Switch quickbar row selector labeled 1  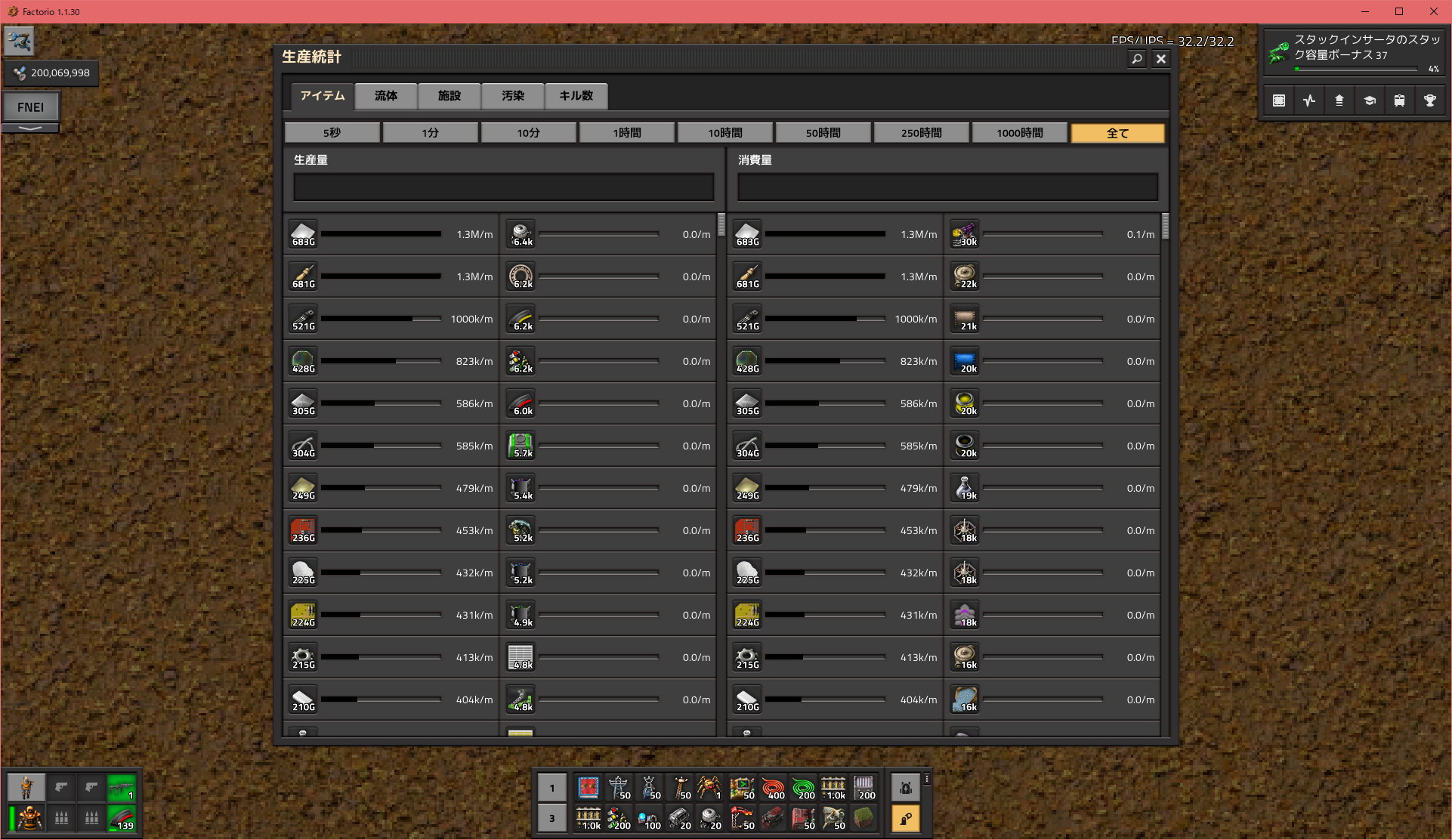(552, 788)
